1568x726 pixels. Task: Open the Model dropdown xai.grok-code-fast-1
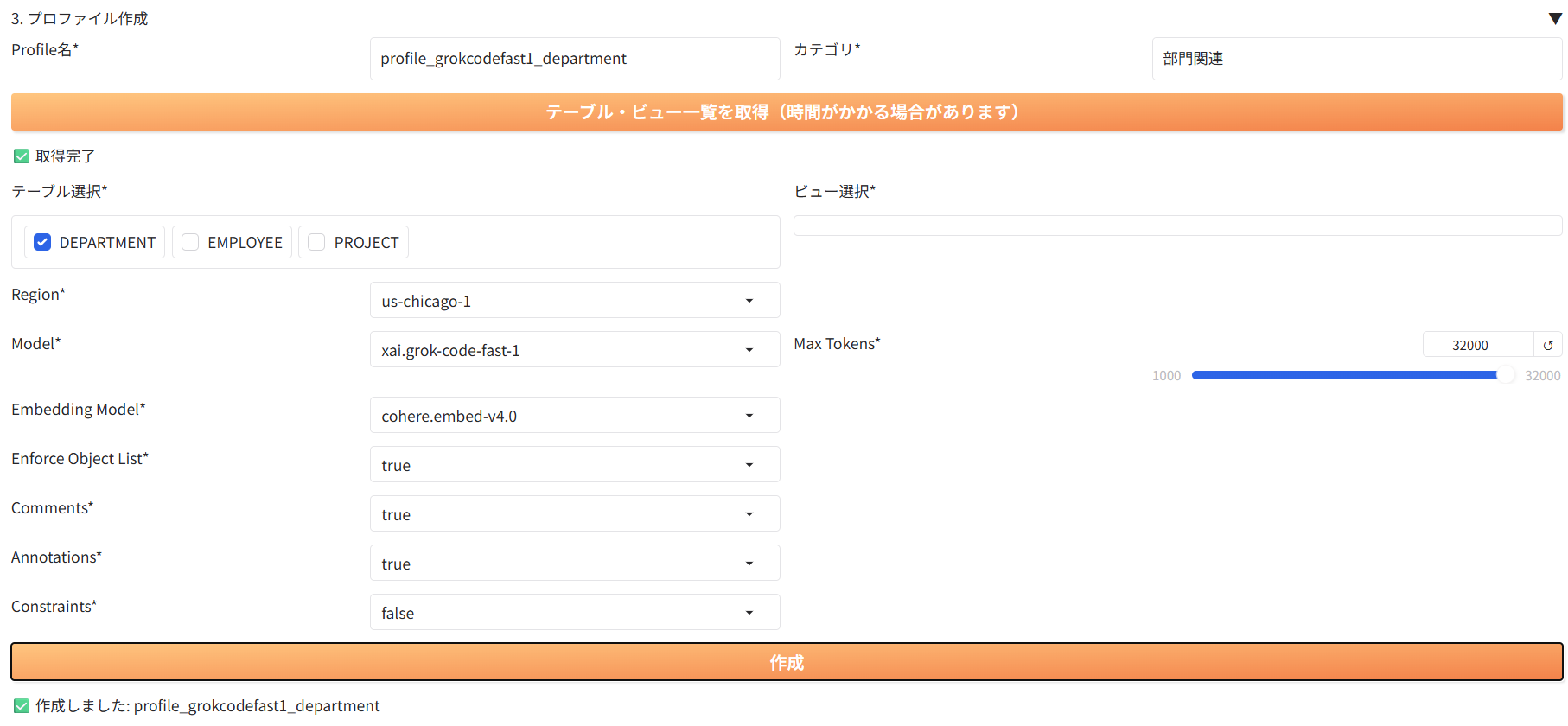(x=575, y=350)
